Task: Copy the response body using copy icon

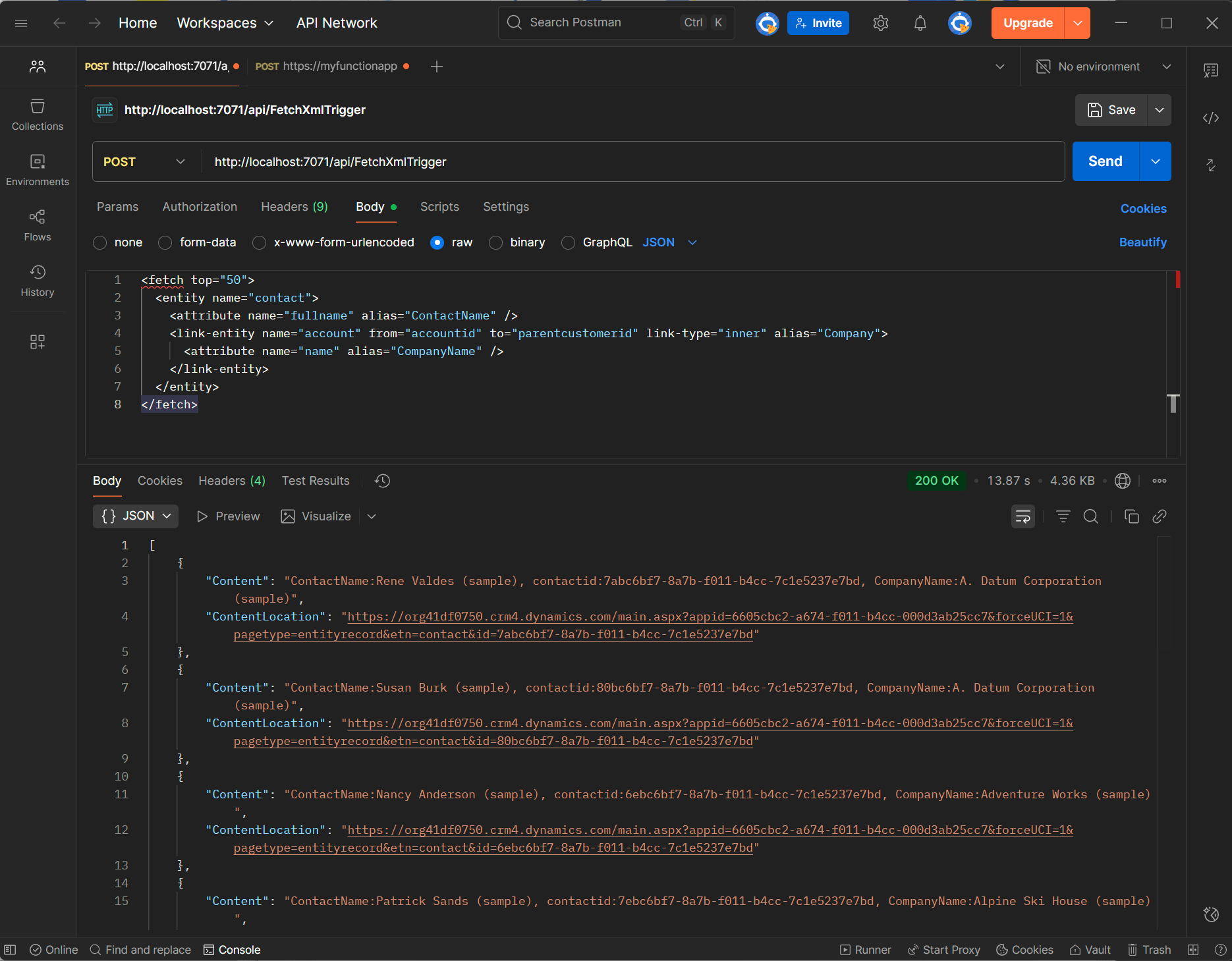Action: [1131, 516]
